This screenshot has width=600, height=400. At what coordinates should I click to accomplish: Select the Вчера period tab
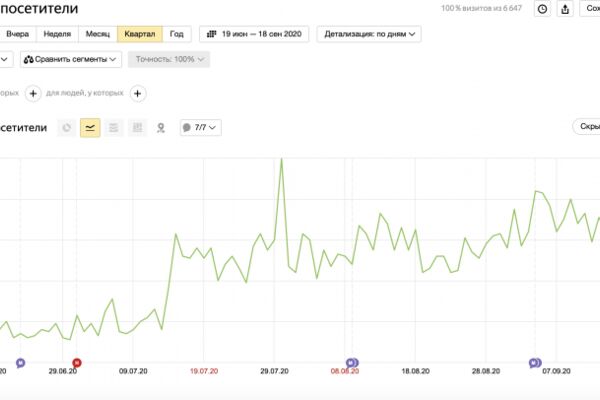click(18, 34)
